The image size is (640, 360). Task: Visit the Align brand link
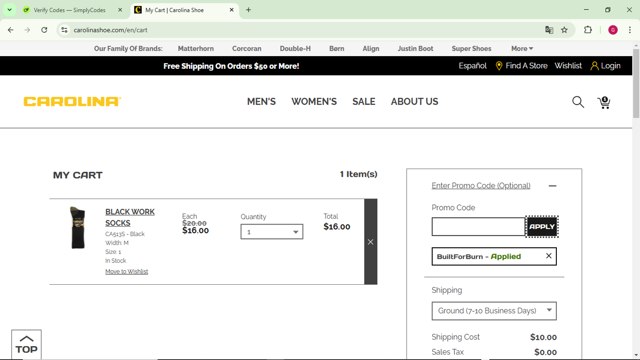[371, 49]
